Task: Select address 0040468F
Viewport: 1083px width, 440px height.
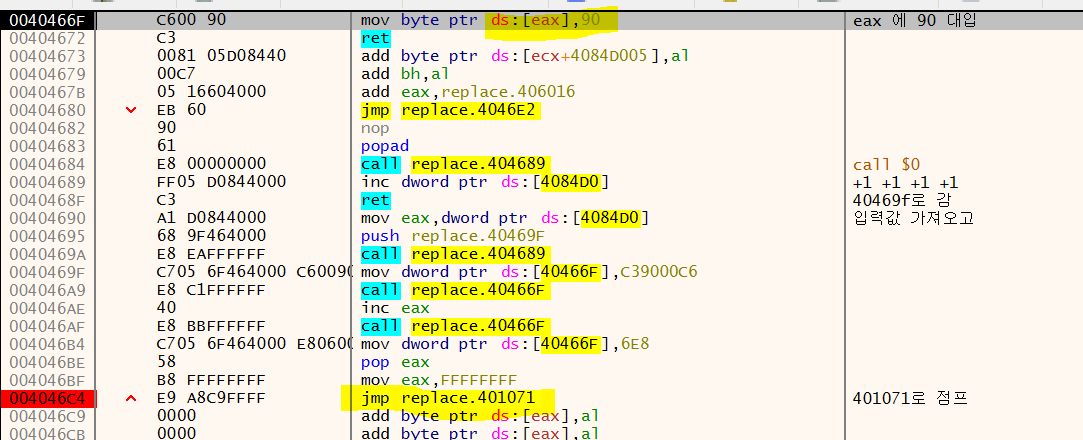Action: 48,200
